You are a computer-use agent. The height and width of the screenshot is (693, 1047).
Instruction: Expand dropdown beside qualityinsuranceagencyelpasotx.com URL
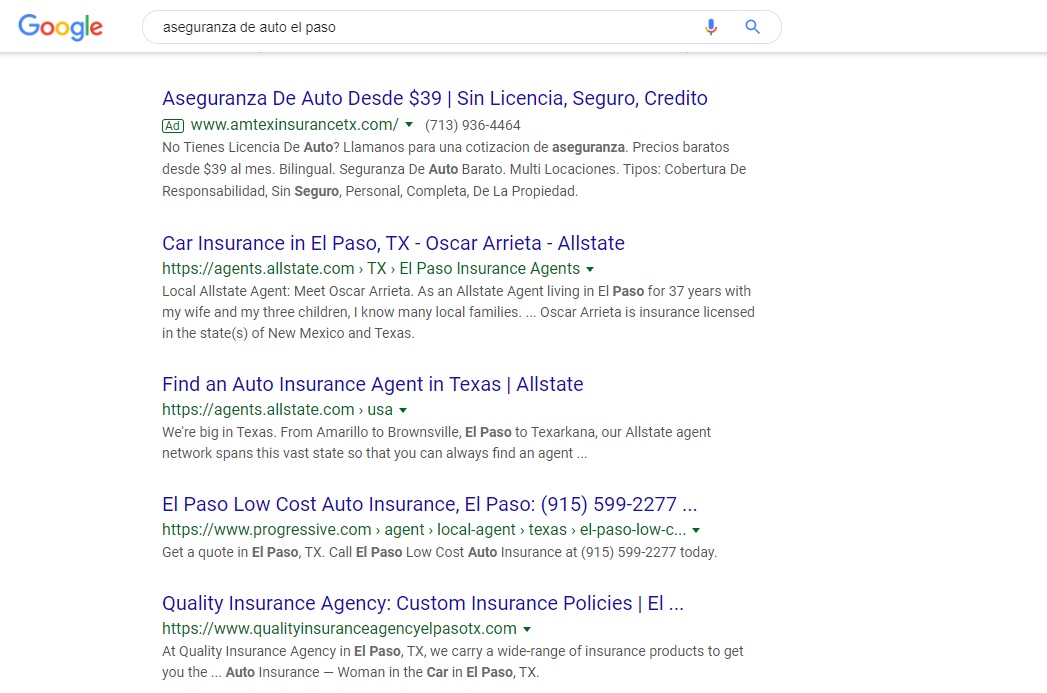point(527,629)
